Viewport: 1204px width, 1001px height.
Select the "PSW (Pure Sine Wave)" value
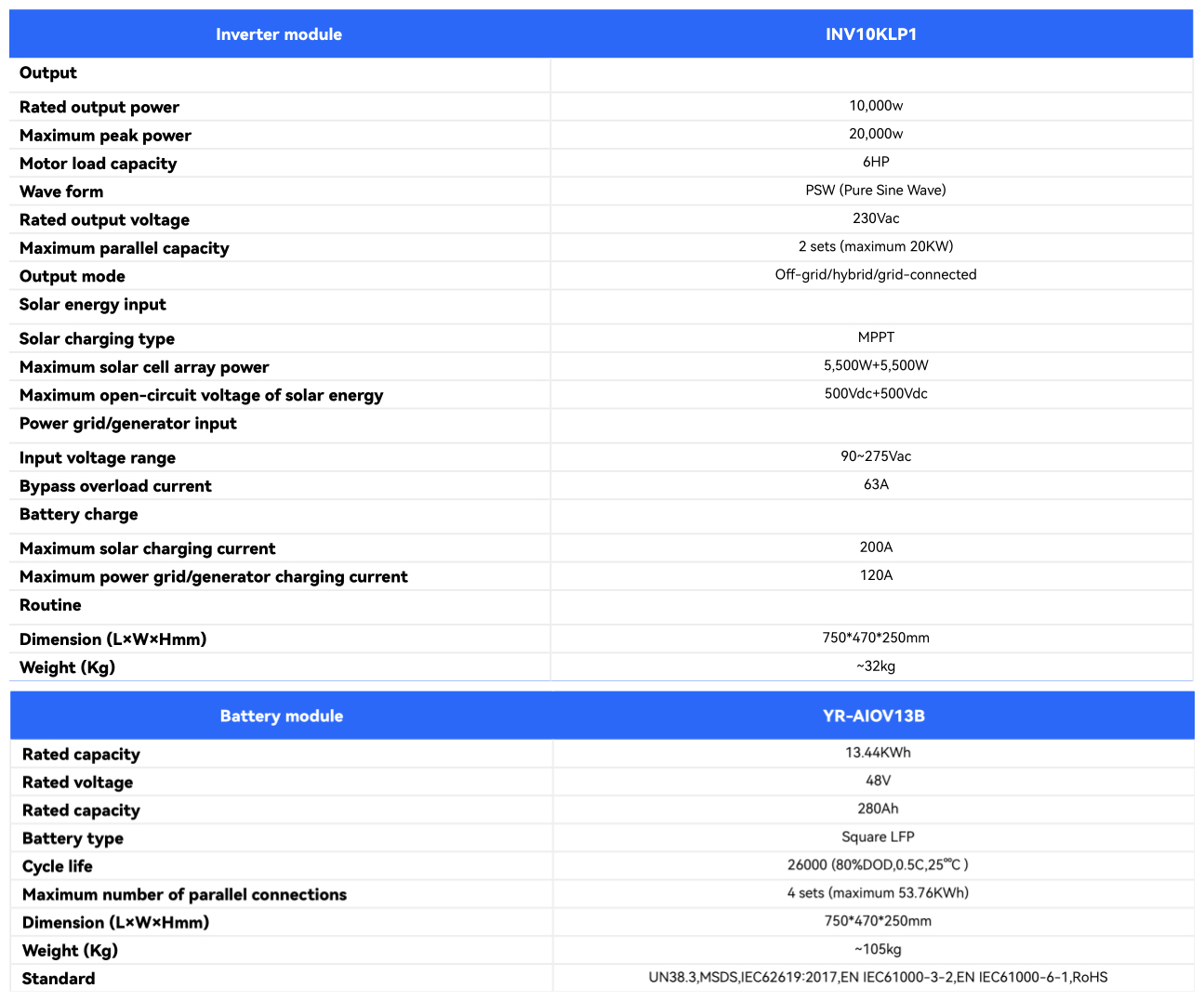[876, 190]
